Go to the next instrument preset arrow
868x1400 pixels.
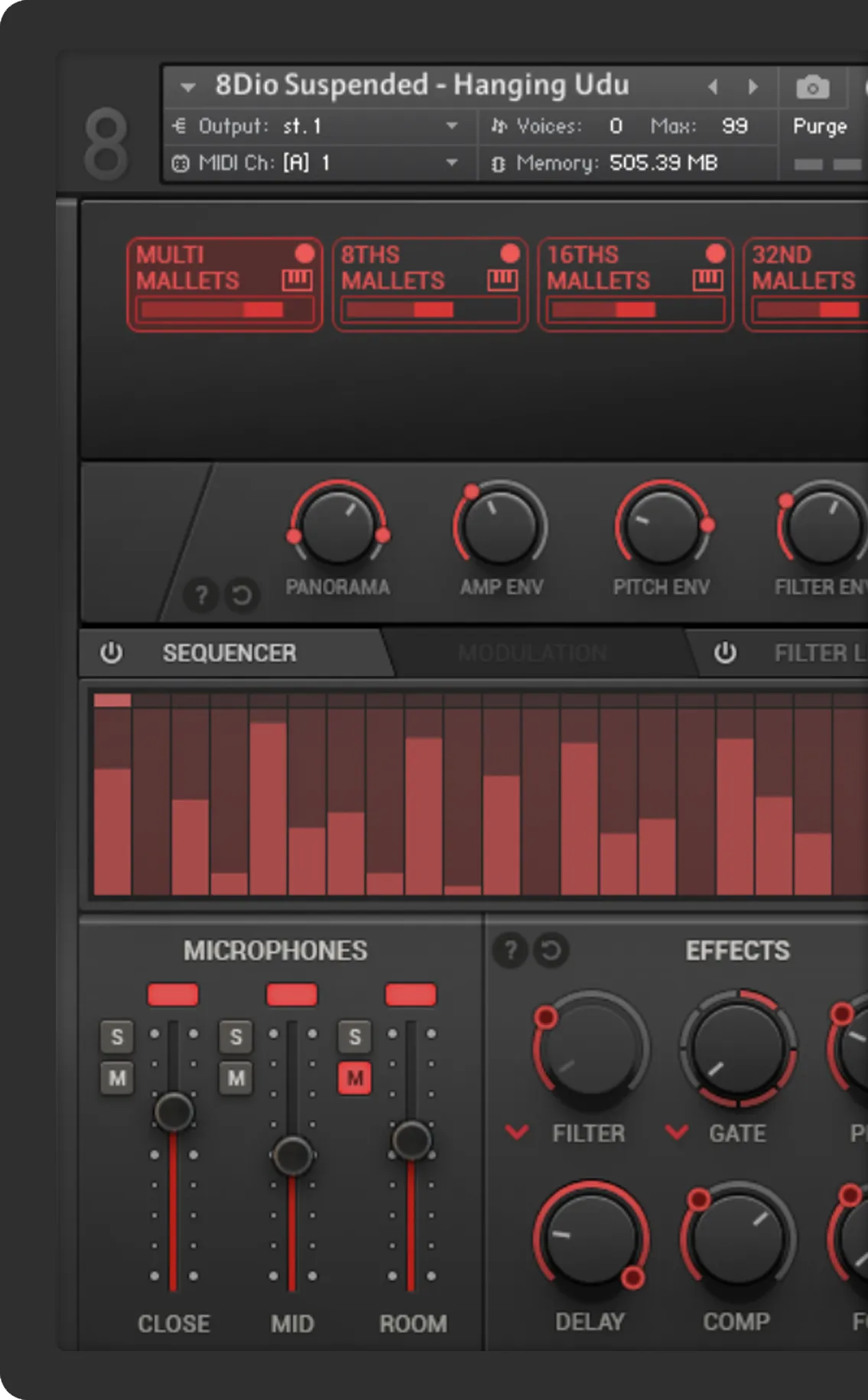point(753,86)
